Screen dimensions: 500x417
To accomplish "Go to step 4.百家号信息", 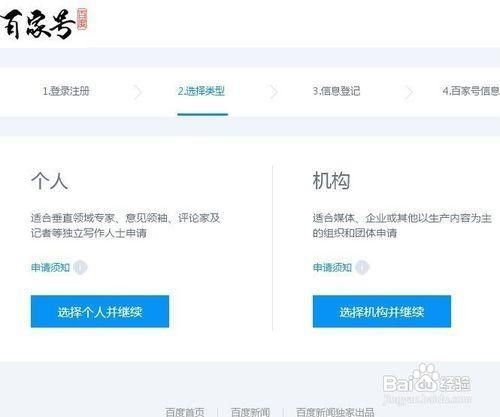I will point(471,91).
